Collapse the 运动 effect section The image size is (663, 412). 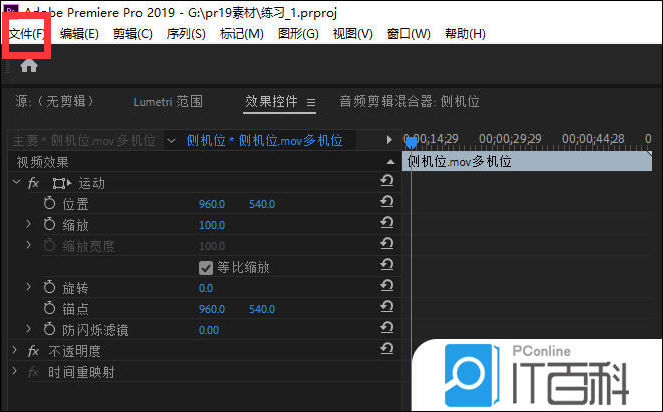pos(15,183)
